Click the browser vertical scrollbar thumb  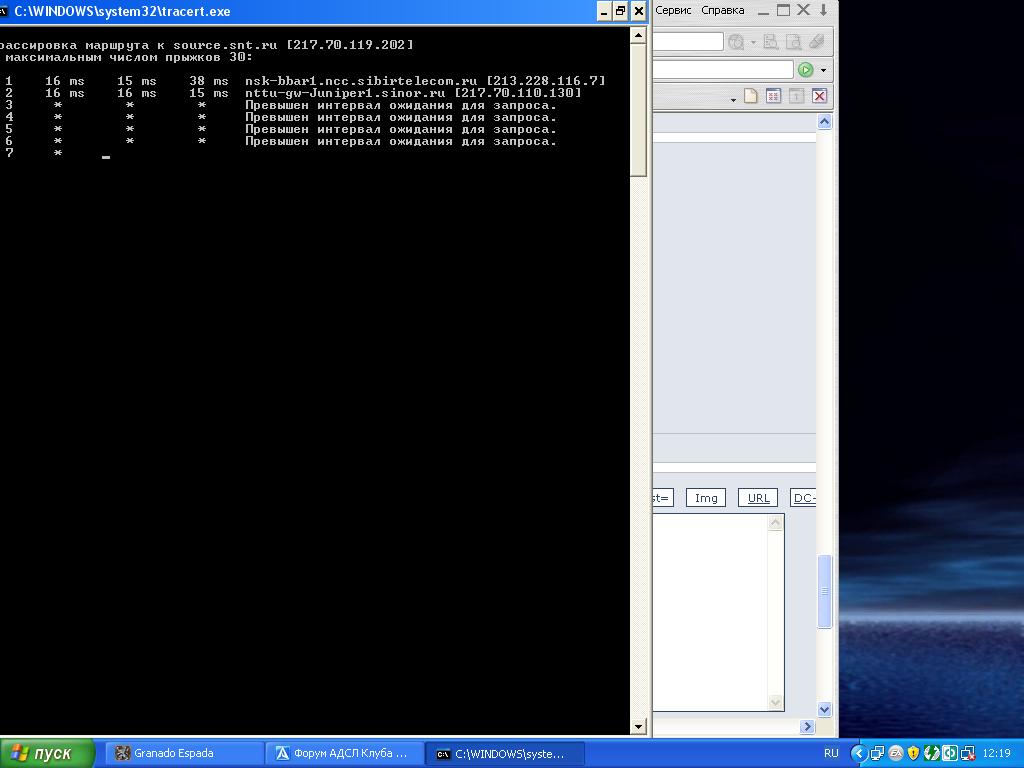[x=825, y=591]
